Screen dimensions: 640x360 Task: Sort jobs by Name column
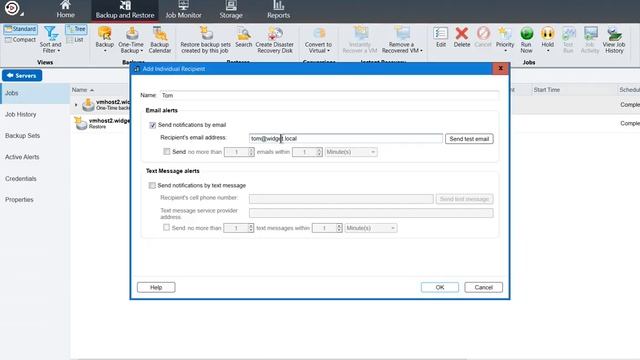(82, 90)
